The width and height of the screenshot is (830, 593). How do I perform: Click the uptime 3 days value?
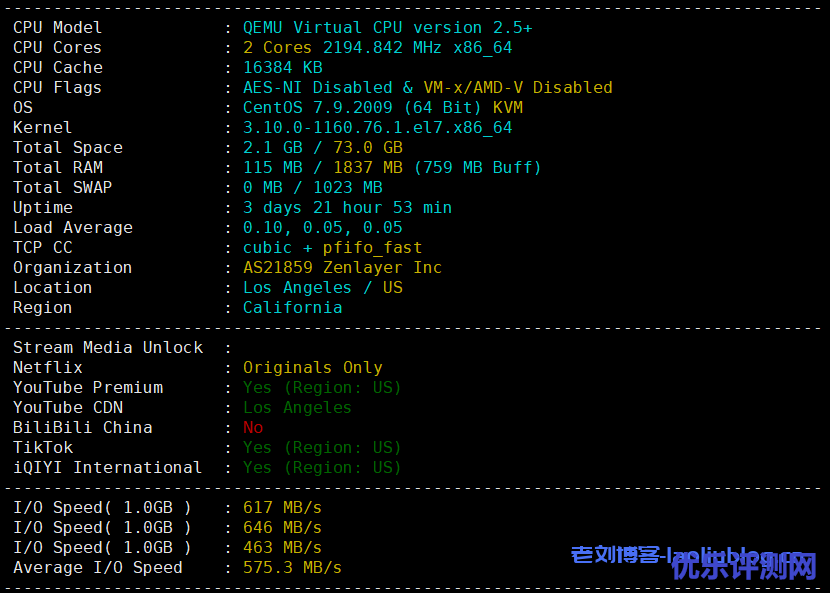347,208
